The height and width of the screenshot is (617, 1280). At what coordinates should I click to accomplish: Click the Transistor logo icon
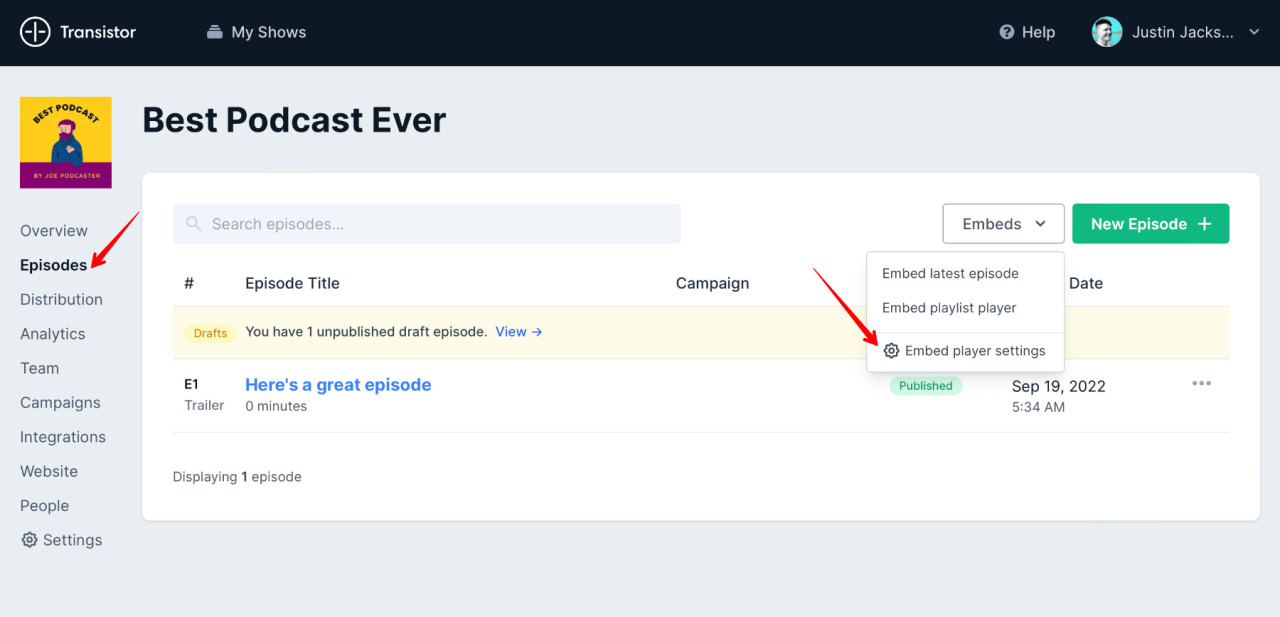35,31
